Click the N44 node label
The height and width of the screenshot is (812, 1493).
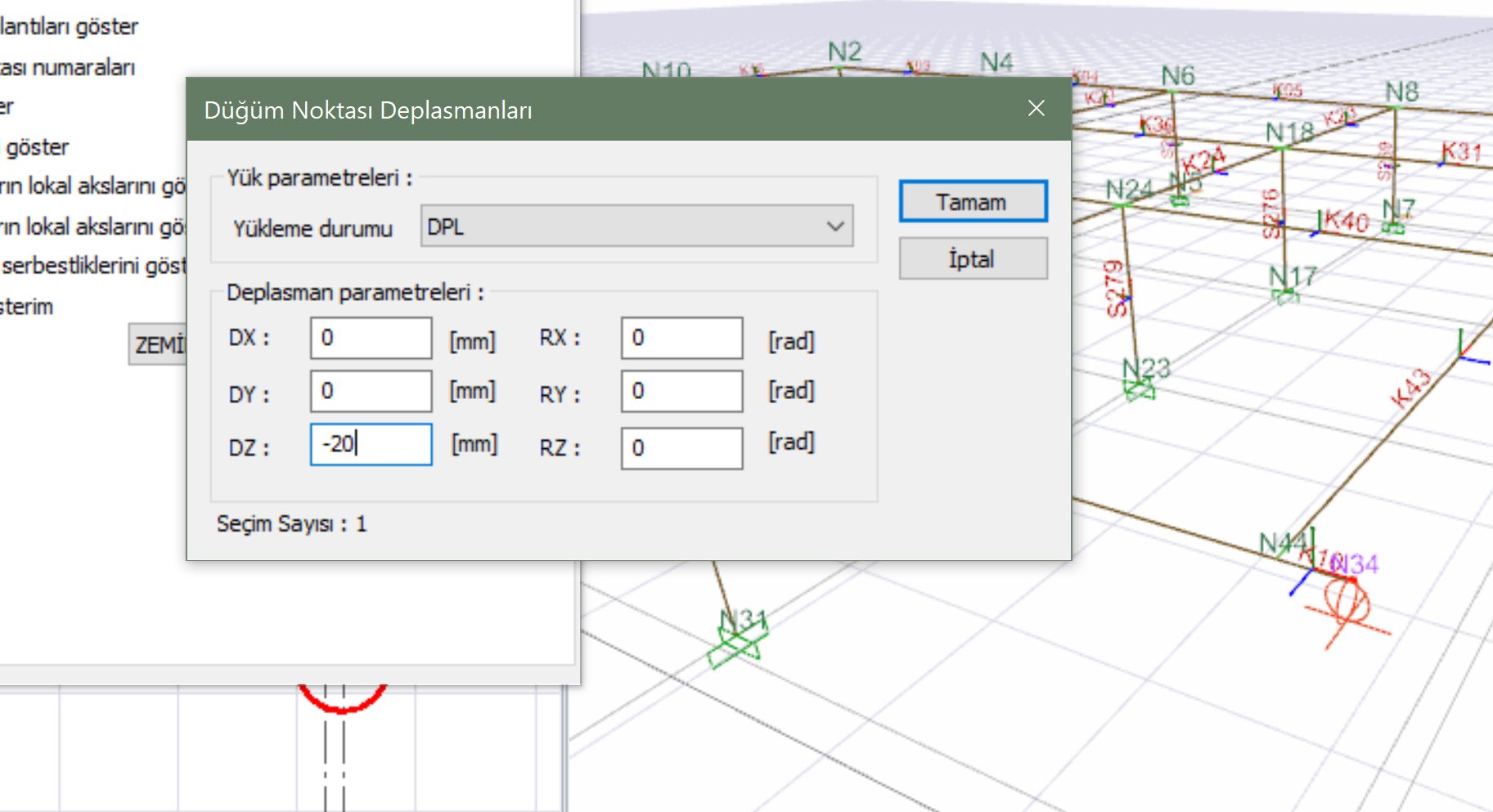1283,543
